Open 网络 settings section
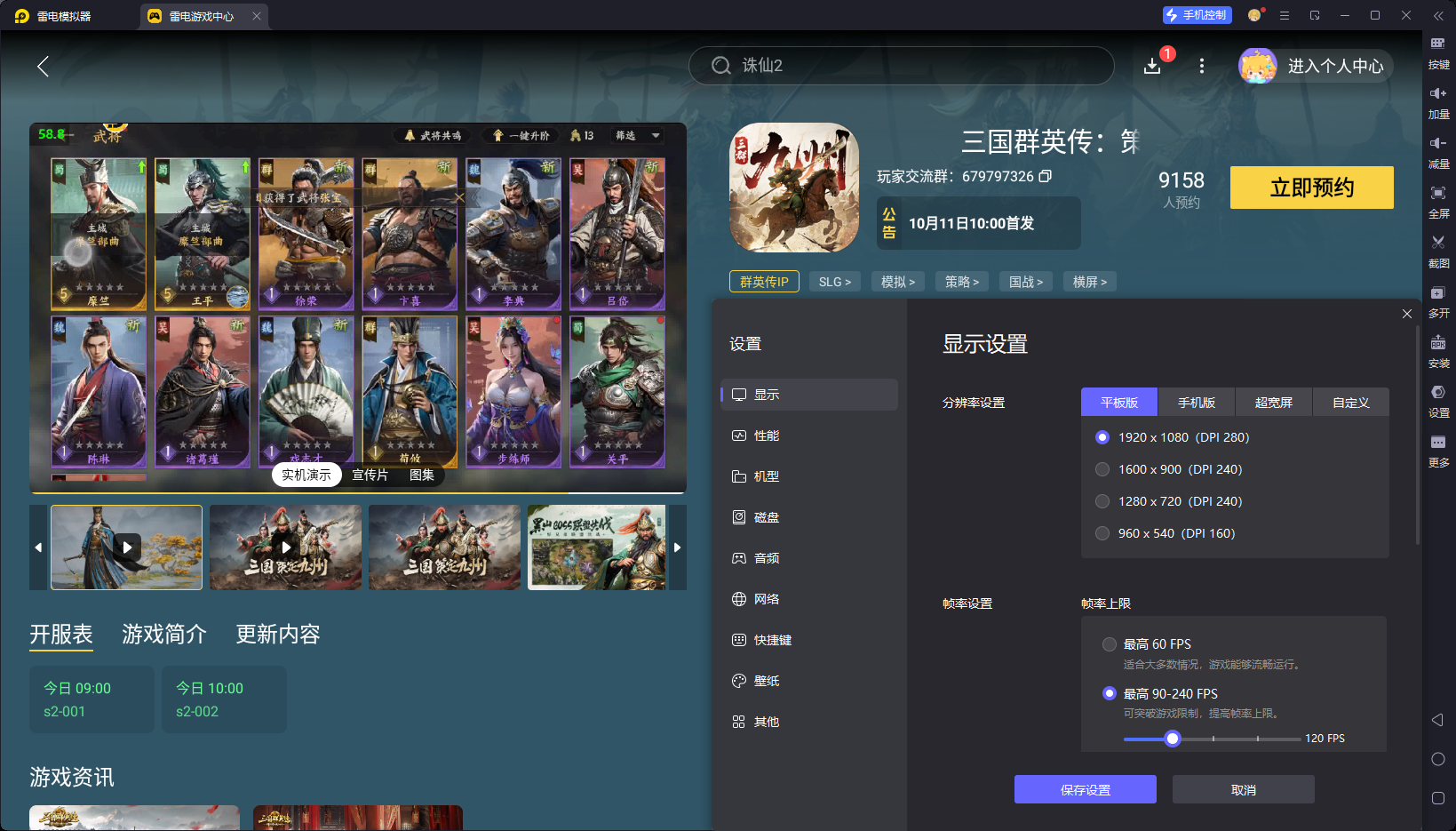 (809, 599)
